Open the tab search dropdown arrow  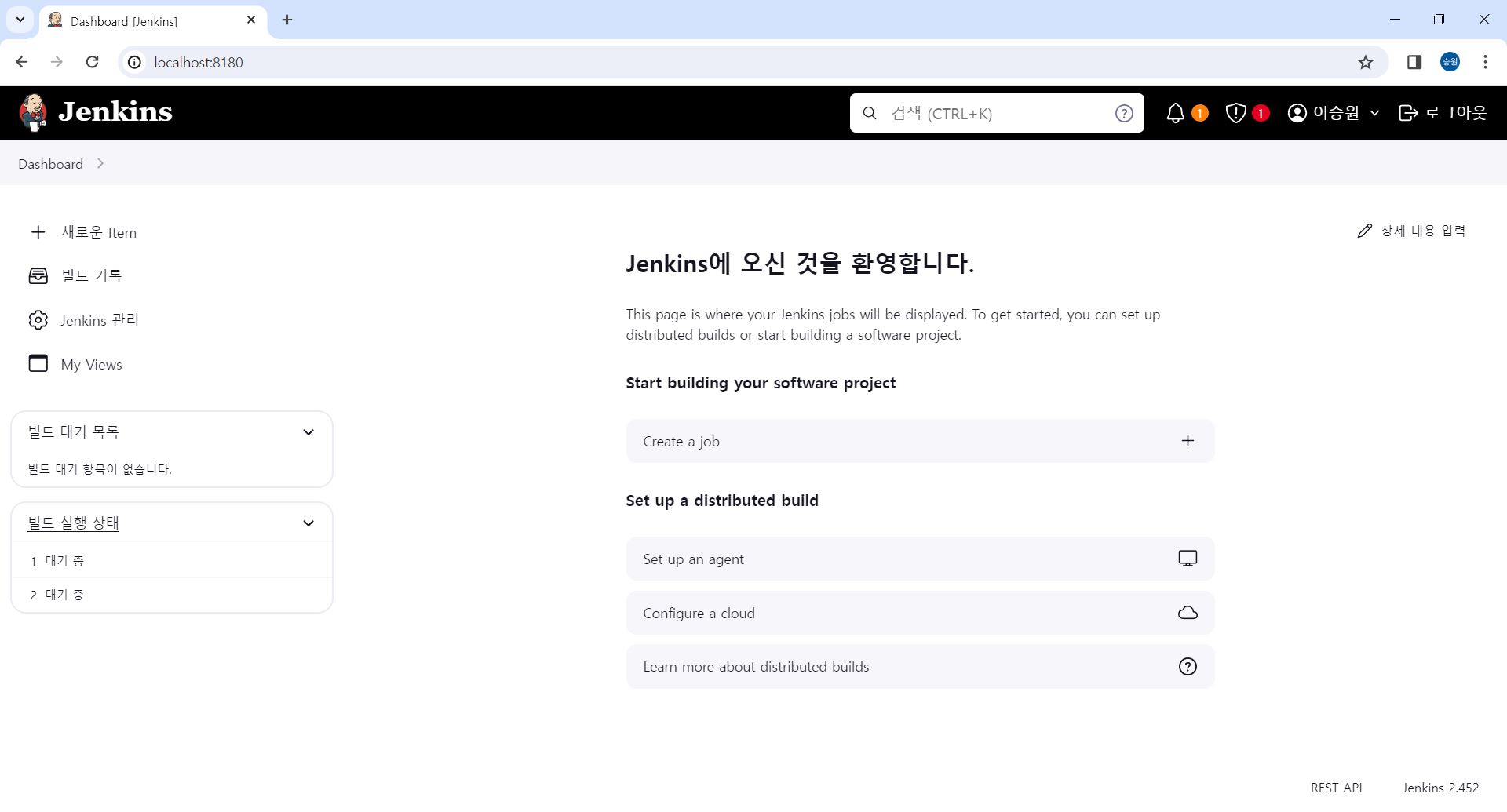20,20
